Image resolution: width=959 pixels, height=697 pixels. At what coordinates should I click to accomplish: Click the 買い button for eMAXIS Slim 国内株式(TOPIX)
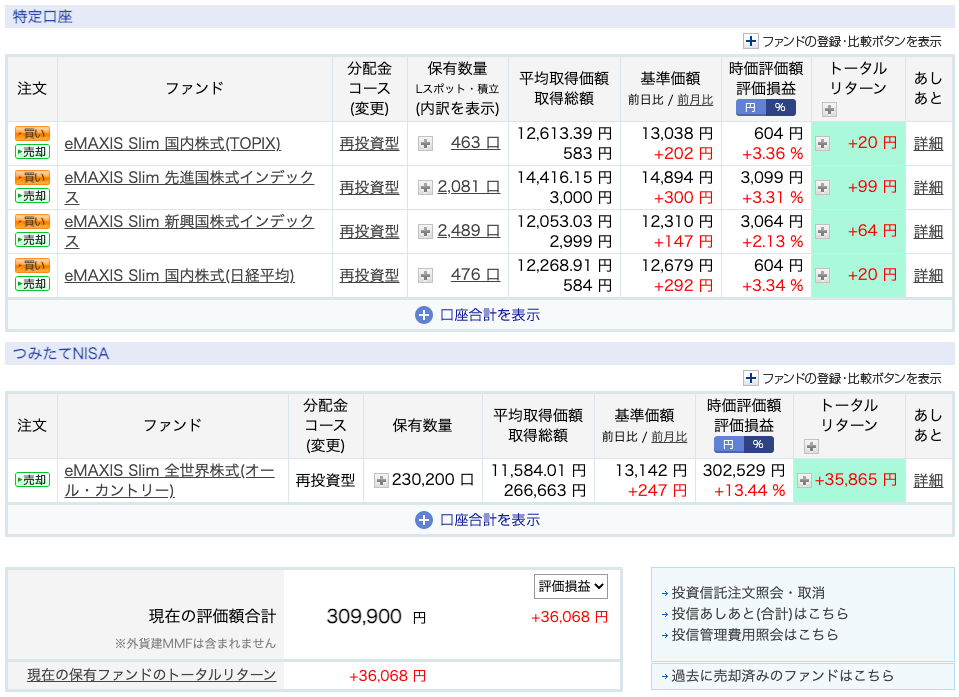[x=32, y=133]
